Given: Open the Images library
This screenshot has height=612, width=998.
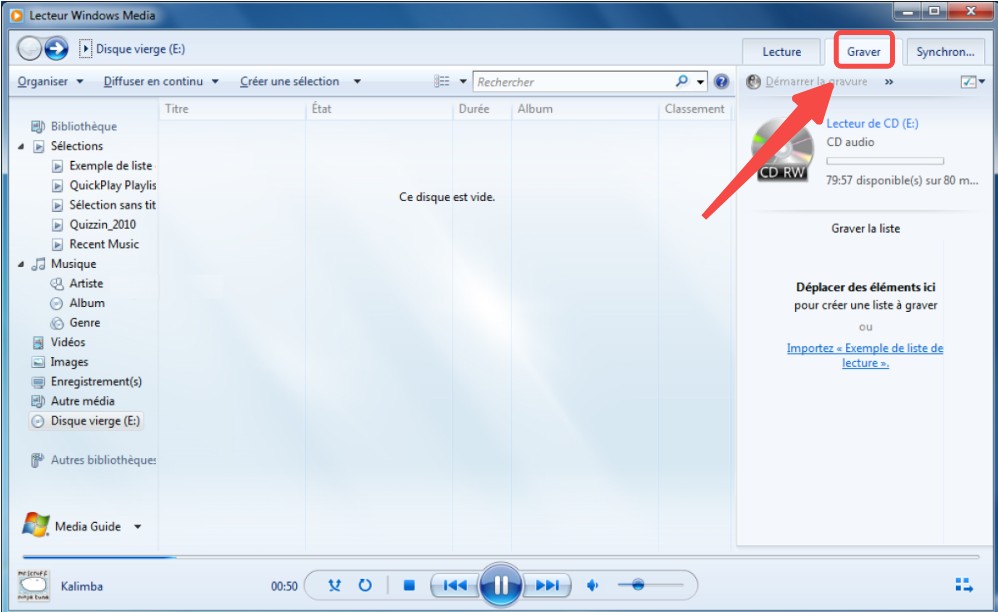Looking at the screenshot, I should [x=60, y=362].
